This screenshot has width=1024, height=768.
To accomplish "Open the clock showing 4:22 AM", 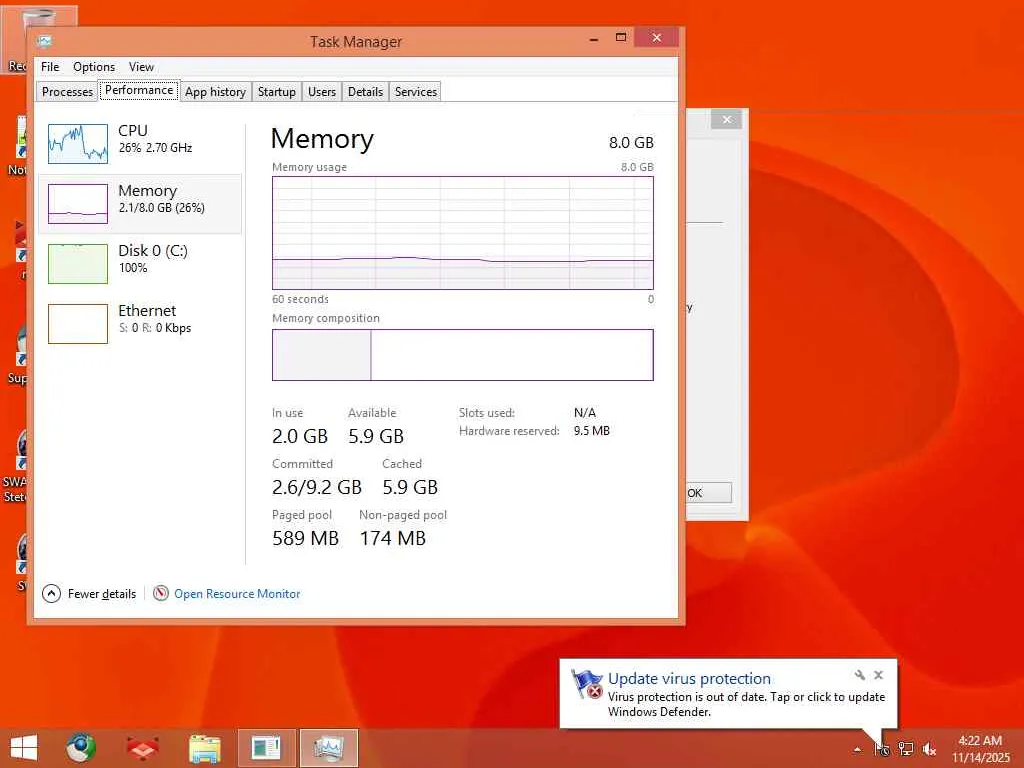I will [x=980, y=748].
